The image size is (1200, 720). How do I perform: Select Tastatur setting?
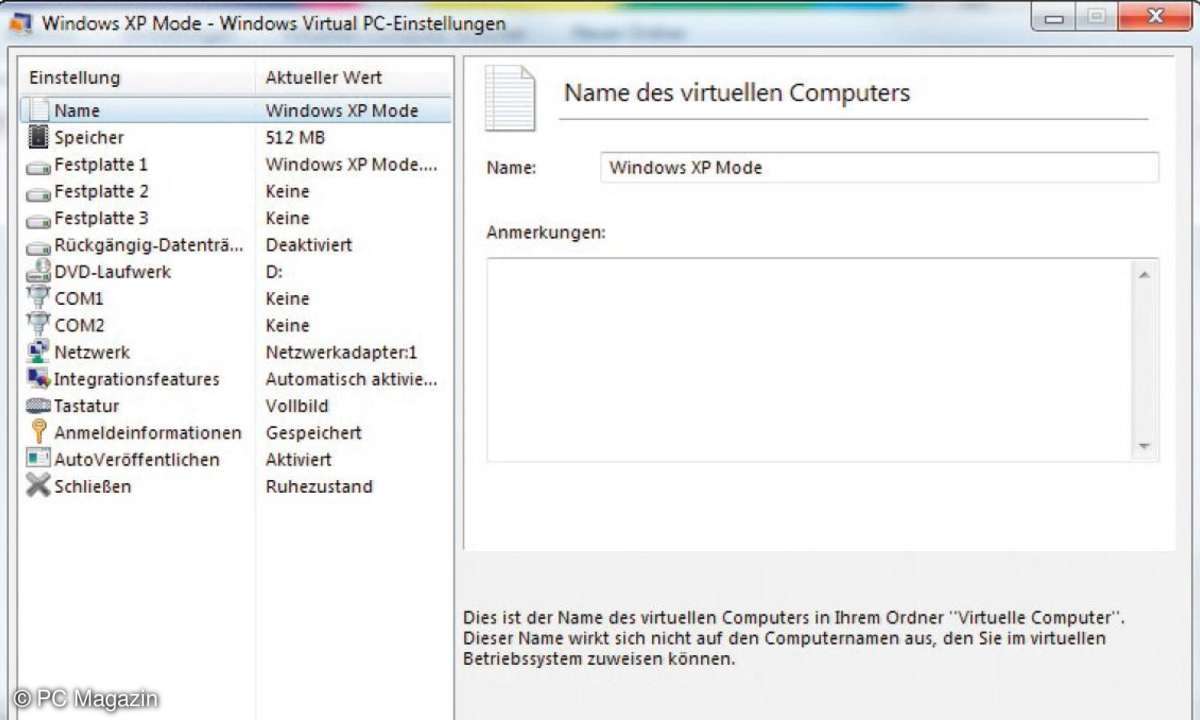click(x=87, y=407)
